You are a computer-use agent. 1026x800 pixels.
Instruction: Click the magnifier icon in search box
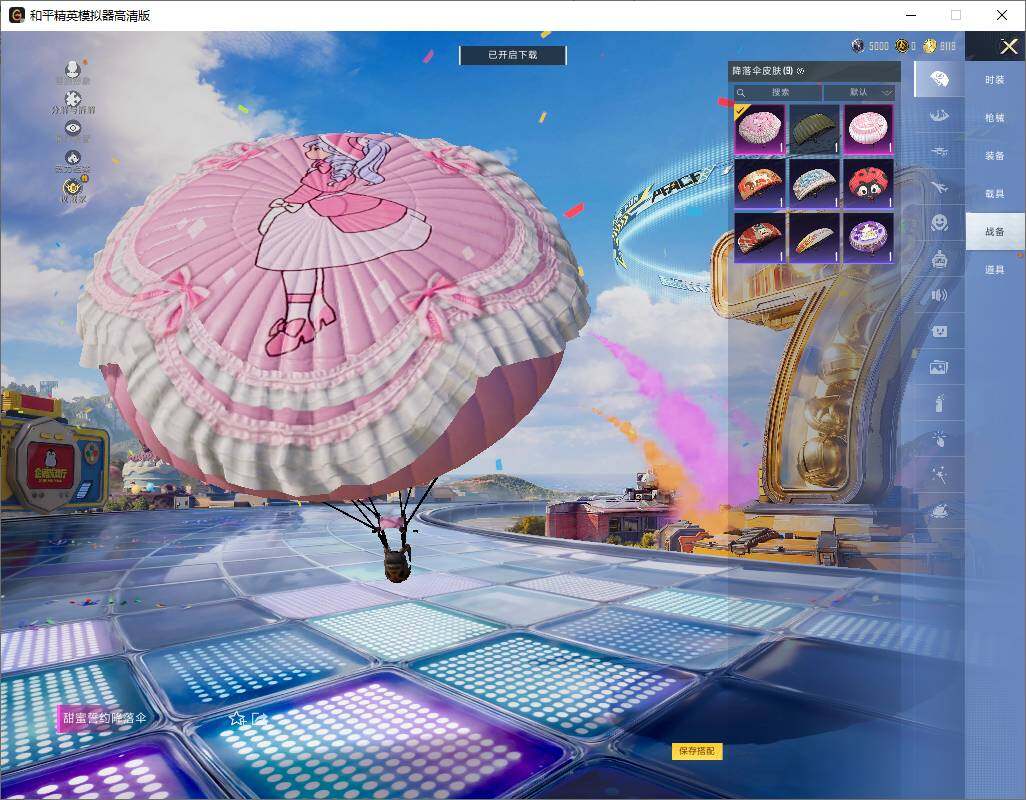click(x=741, y=93)
